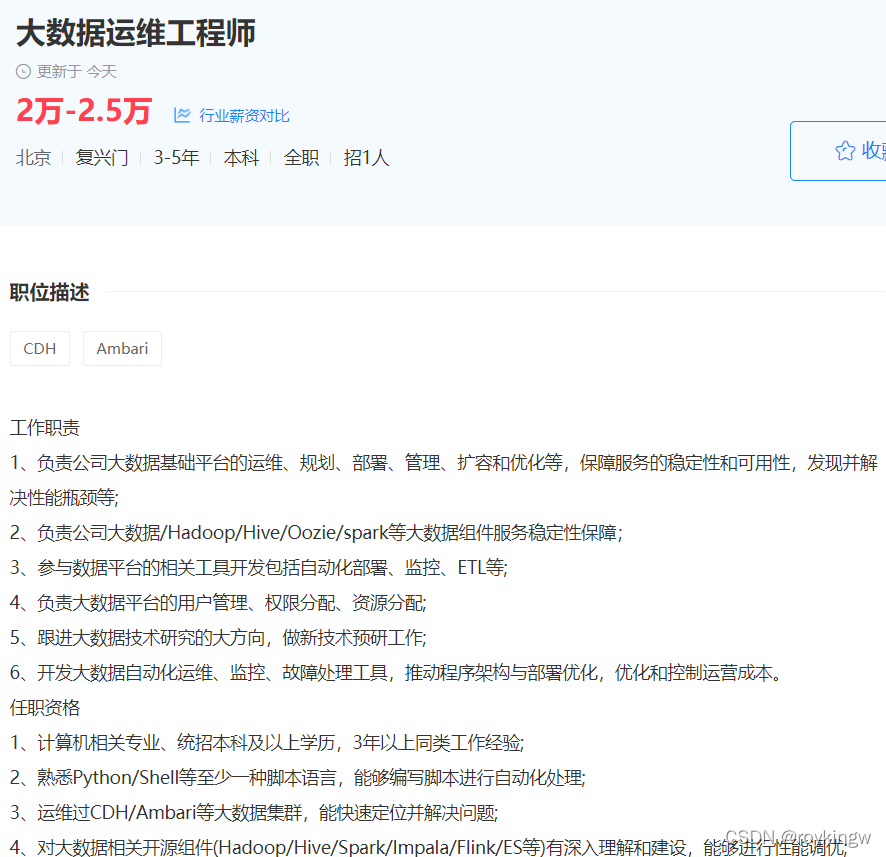
Task: Open the 行业薪资对比 salary comparison link
Action: pos(241,116)
